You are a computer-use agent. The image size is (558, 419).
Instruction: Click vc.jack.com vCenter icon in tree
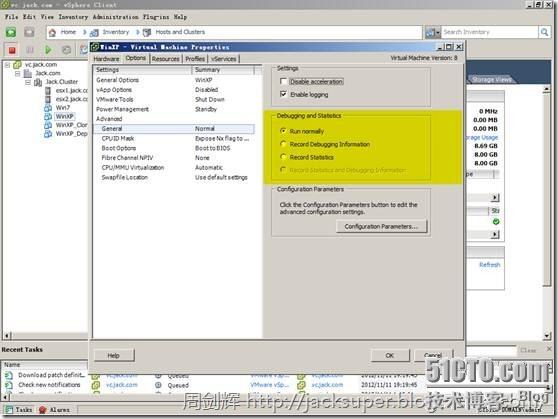point(17,65)
